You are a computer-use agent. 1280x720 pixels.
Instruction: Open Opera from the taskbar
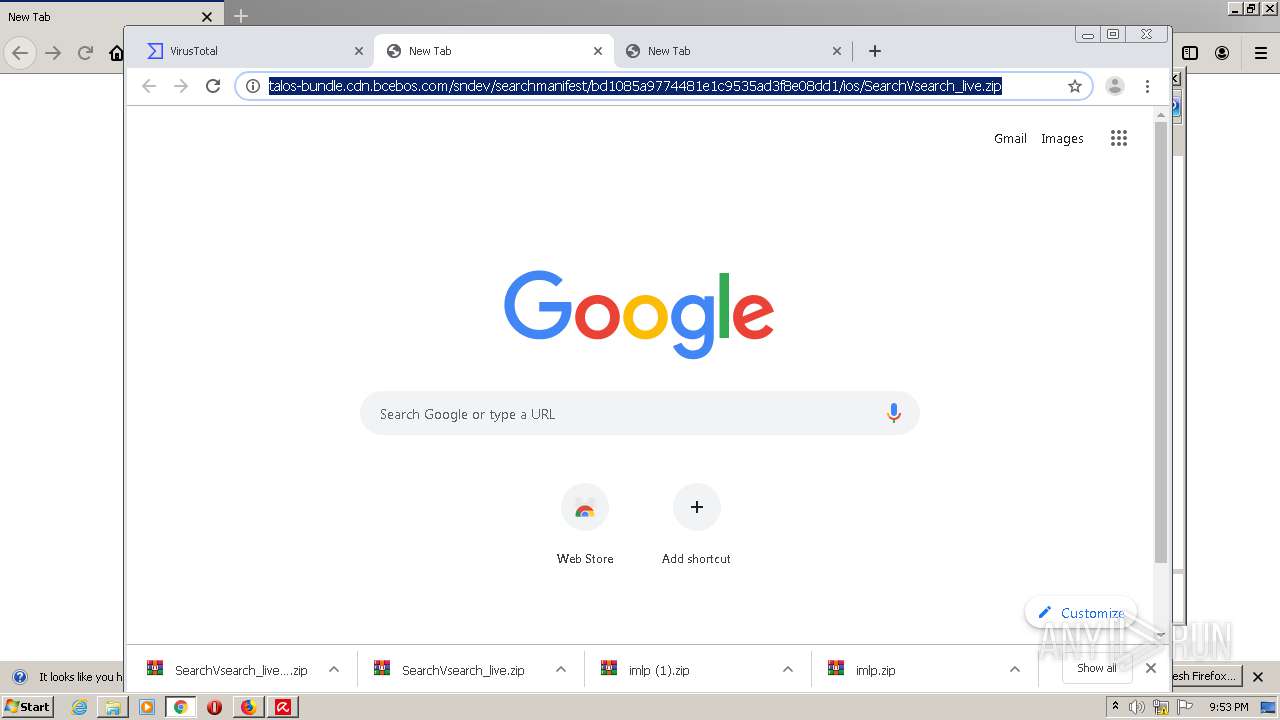[214, 707]
